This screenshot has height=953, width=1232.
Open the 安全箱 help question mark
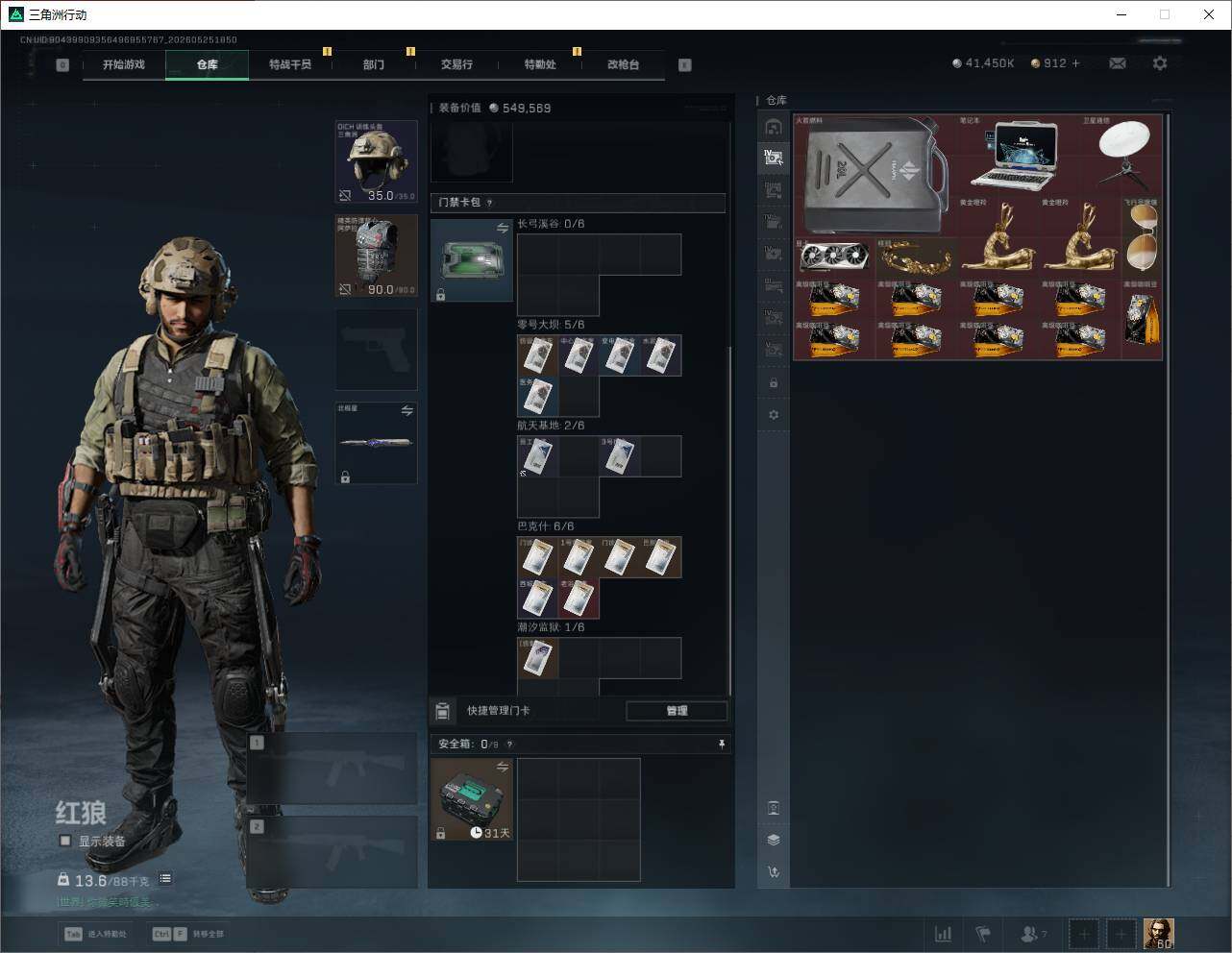(x=509, y=745)
